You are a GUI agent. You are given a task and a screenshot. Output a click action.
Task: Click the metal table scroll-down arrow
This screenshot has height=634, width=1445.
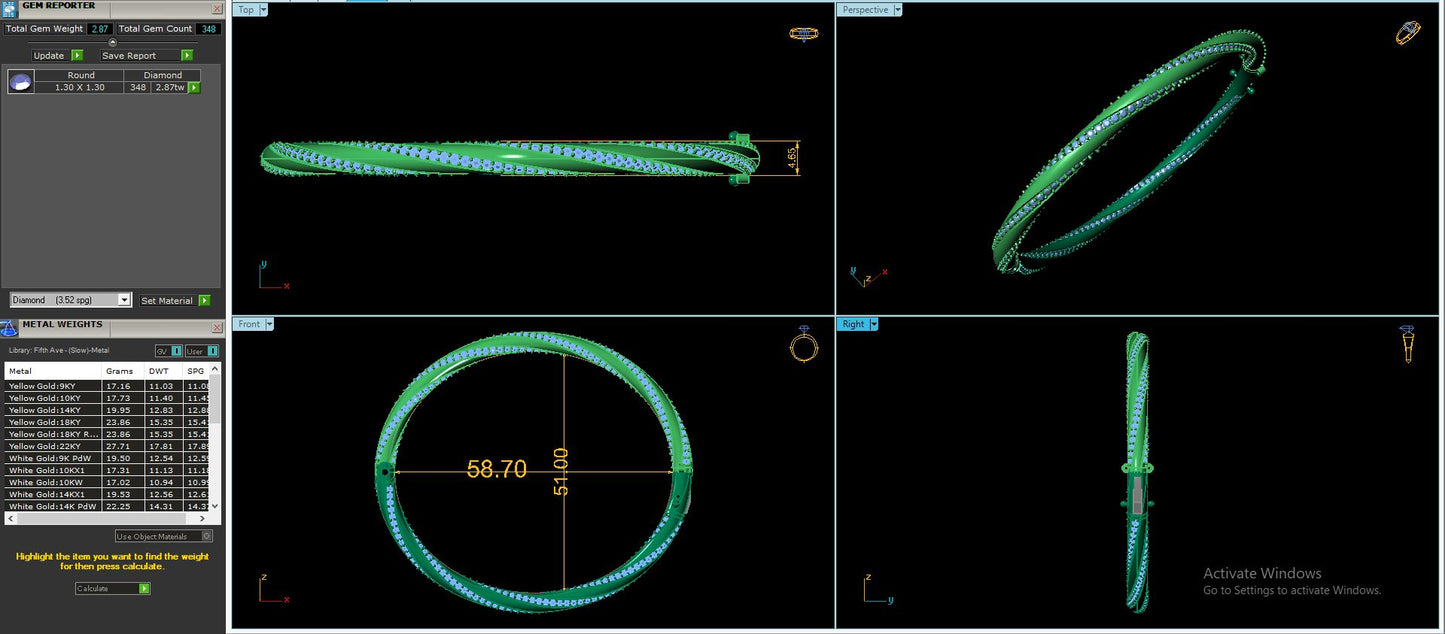tap(217, 507)
